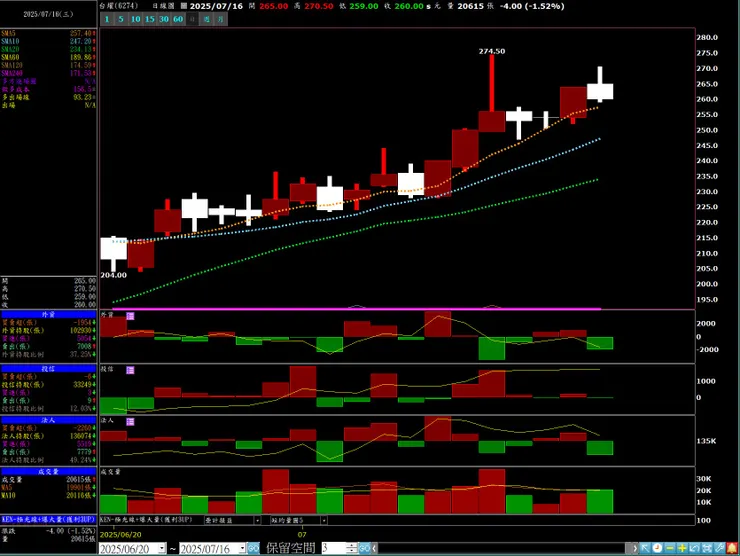Click the undo curved arrow icon
The width and height of the screenshot is (740, 556).
point(694,548)
